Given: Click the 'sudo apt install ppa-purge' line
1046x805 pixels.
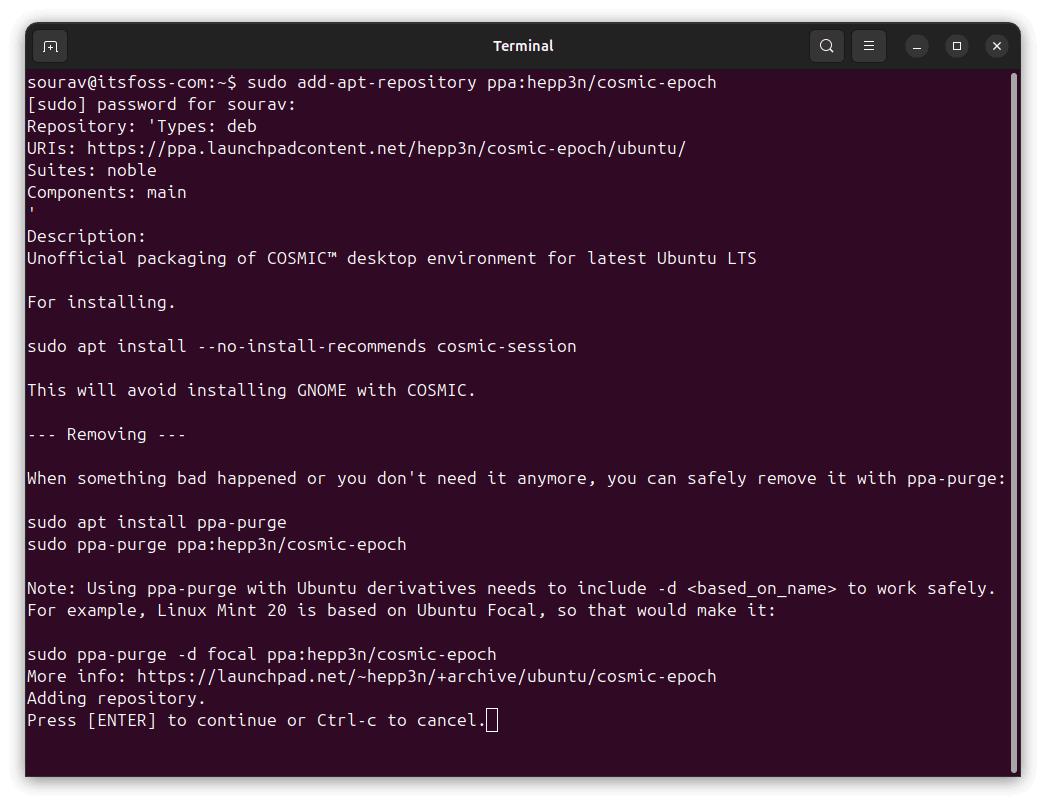Looking at the screenshot, I should [x=156, y=522].
